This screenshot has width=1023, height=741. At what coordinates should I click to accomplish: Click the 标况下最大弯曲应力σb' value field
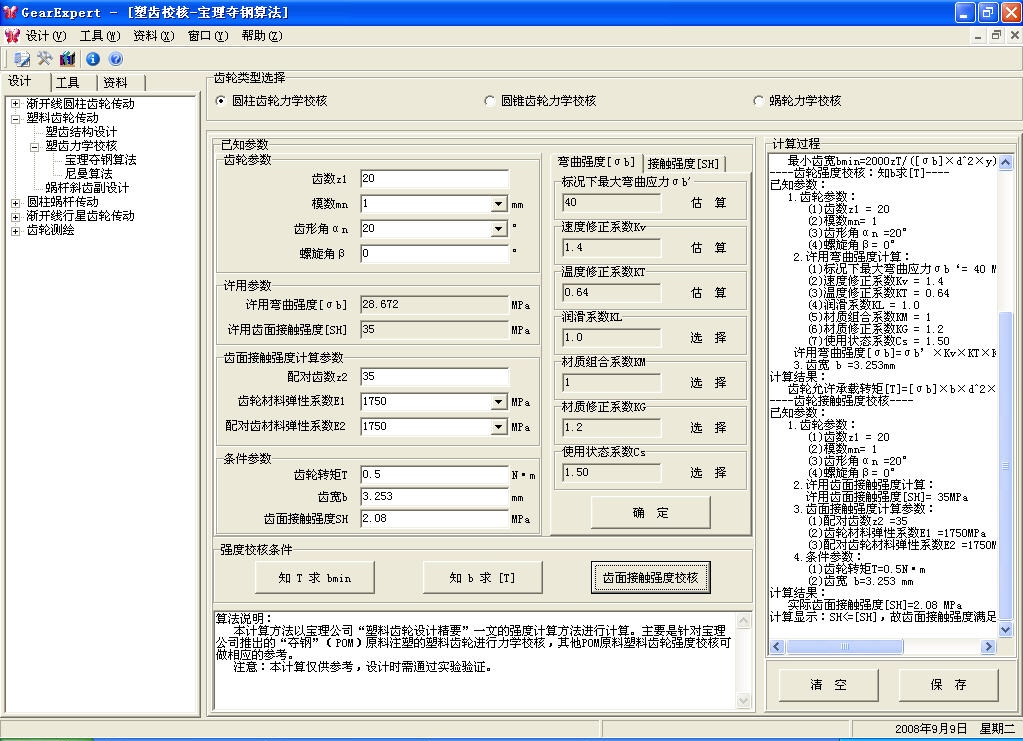(611, 203)
